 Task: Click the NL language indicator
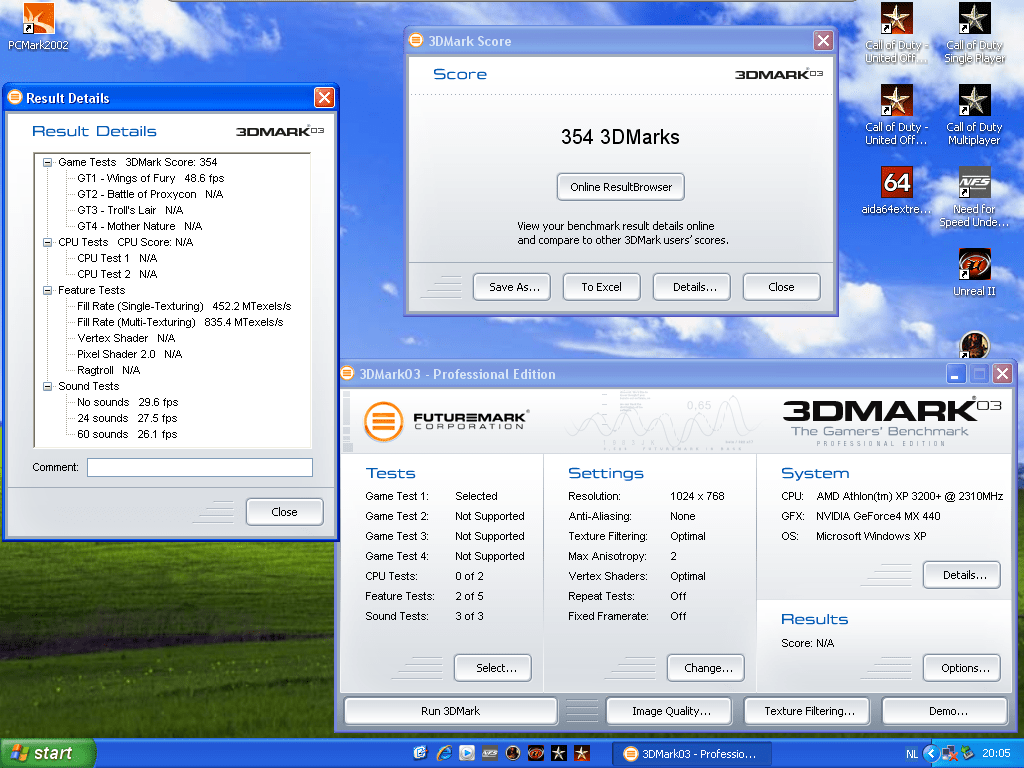(x=912, y=754)
